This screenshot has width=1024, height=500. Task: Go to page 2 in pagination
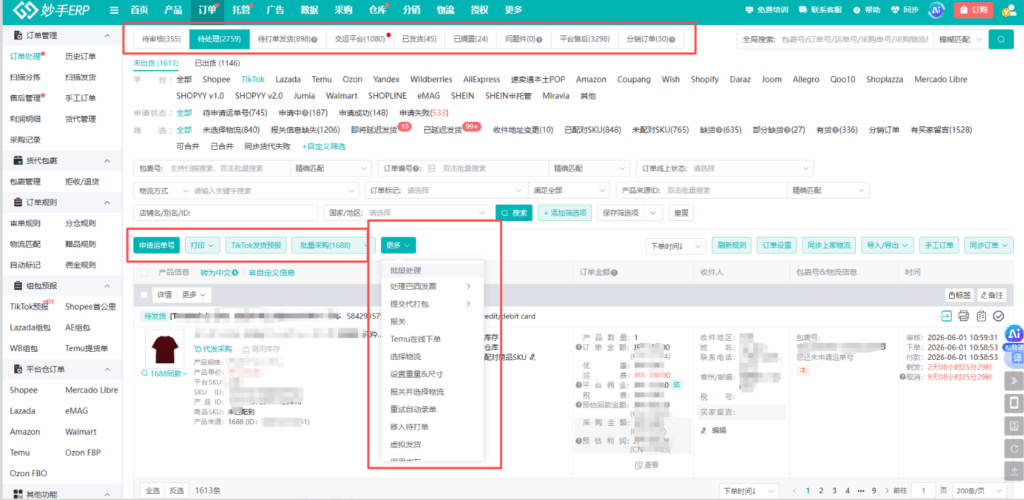822,490
